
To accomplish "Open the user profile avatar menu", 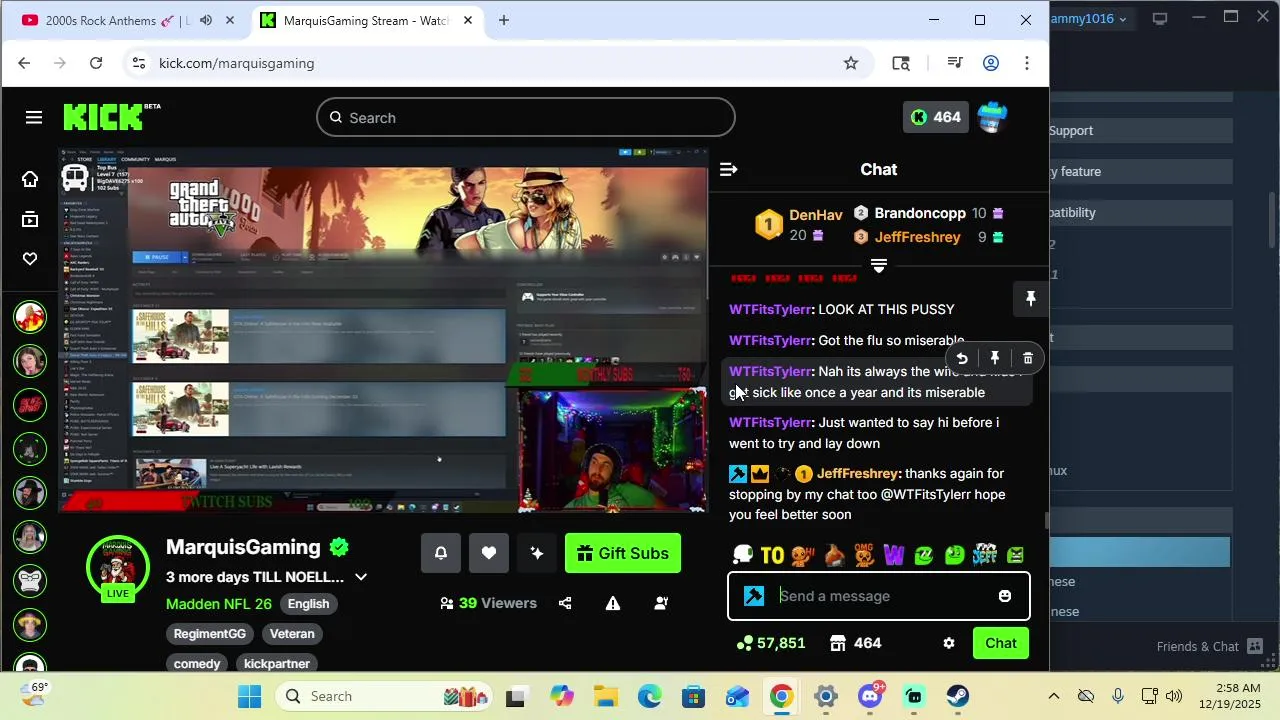I will (x=992, y=117).
